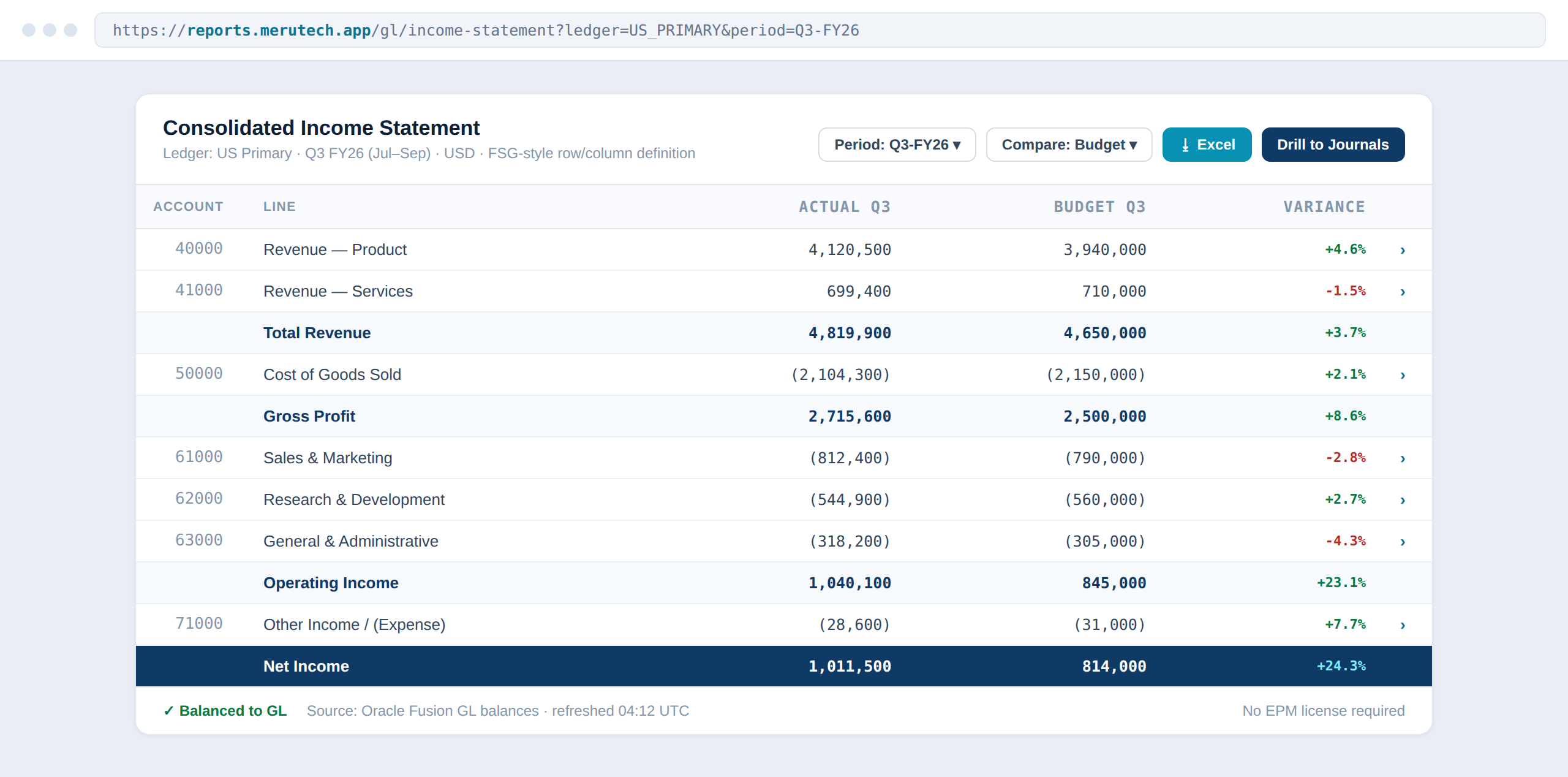This screenshot has width=1568, height=777.
Task: Expand the General & Administrative chevron
Action: pyautogui.click(x=1403, y=542)
